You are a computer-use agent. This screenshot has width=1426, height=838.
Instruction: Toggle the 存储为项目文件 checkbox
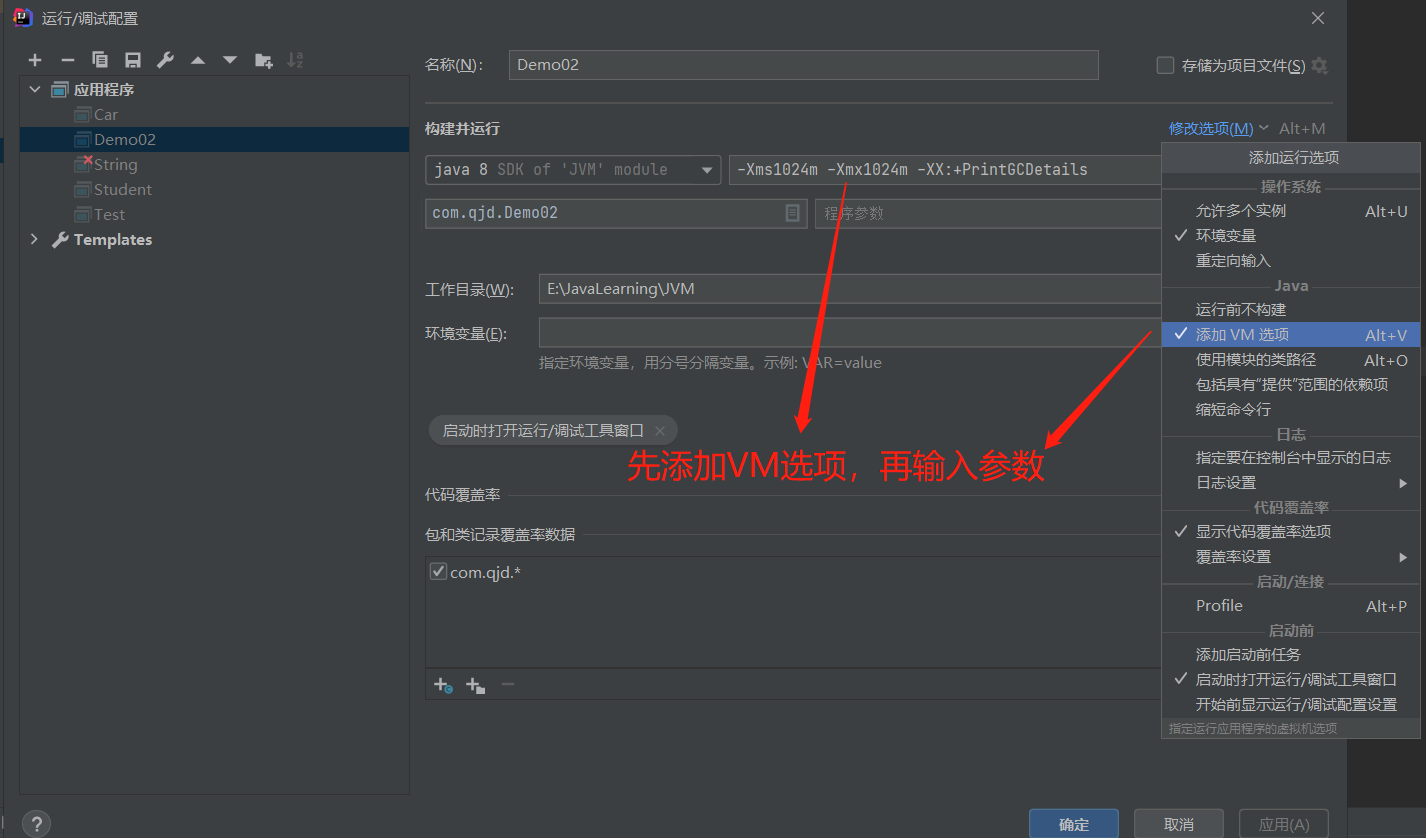tap(1165, 65)
